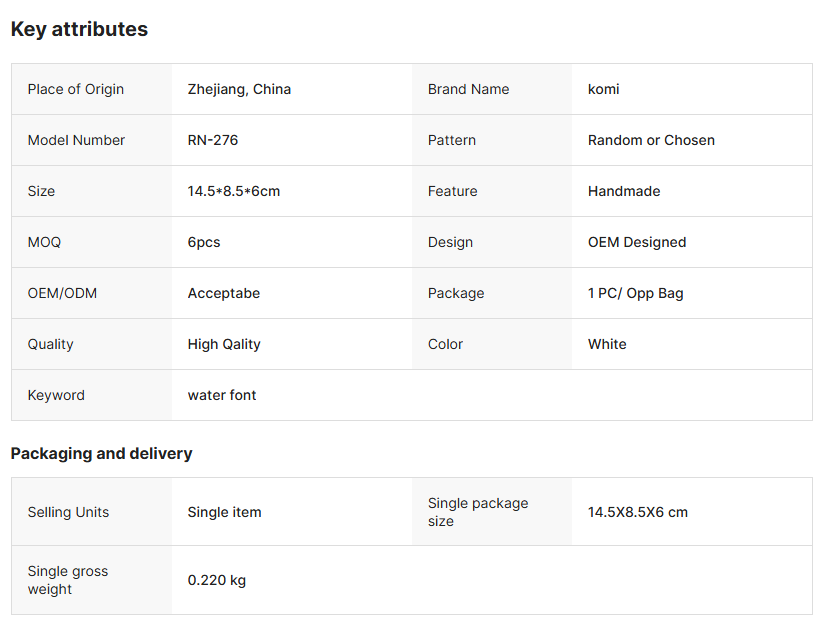
Task: Select the 1 PC/ Opp Bag value
Action: (635, 293)
